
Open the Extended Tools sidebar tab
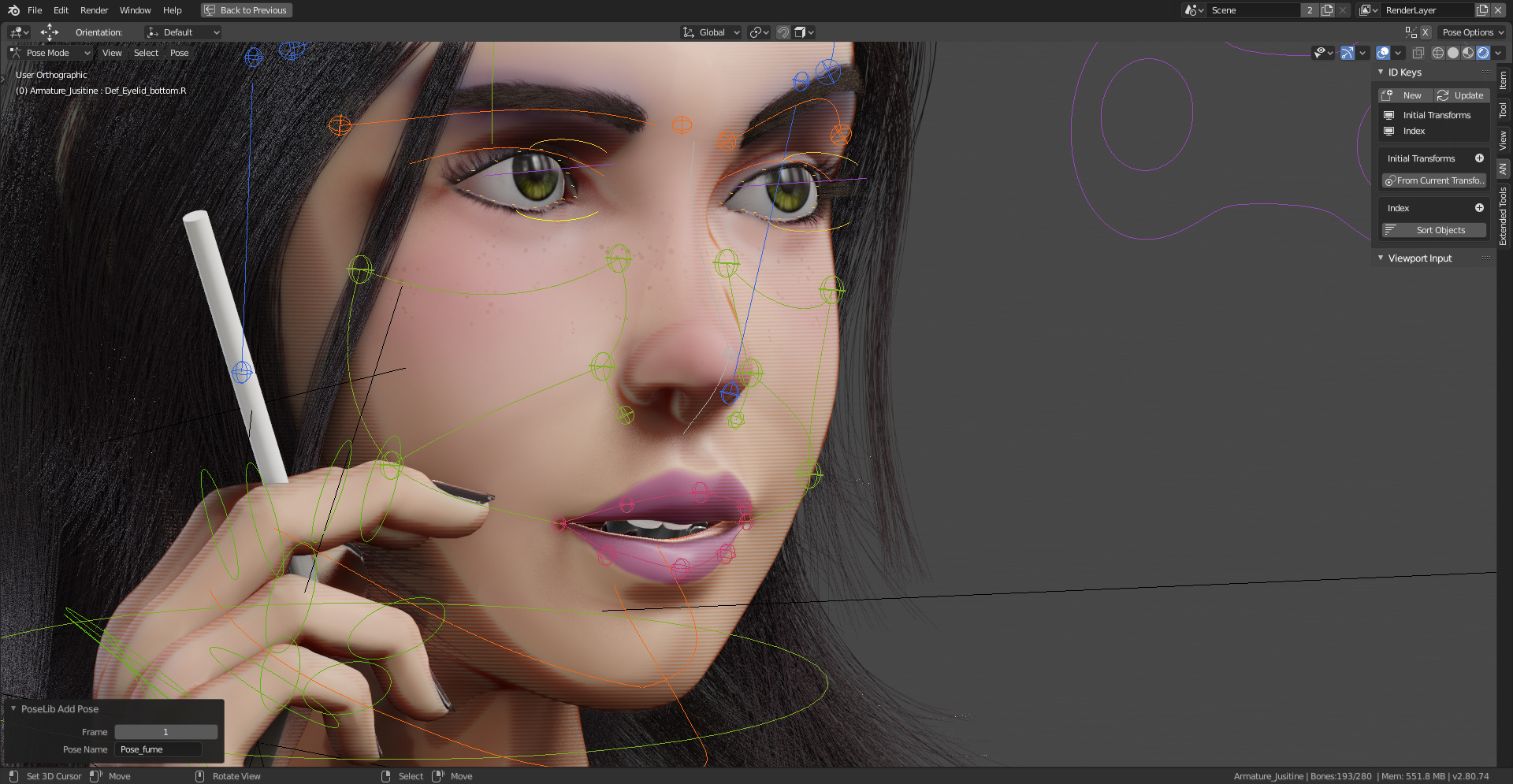(x=1504, y=217)
